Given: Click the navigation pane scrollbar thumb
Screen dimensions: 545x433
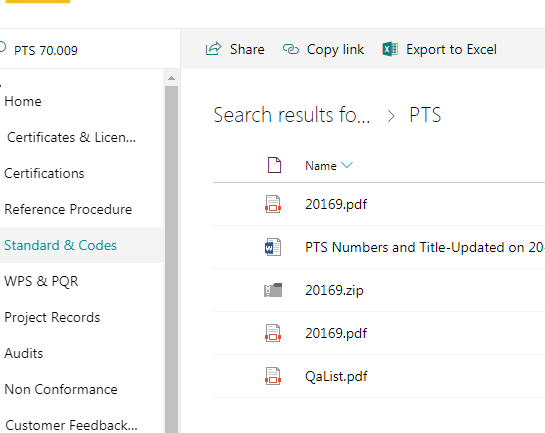Looking at the screenshot, I should click(x=171, y=259).
